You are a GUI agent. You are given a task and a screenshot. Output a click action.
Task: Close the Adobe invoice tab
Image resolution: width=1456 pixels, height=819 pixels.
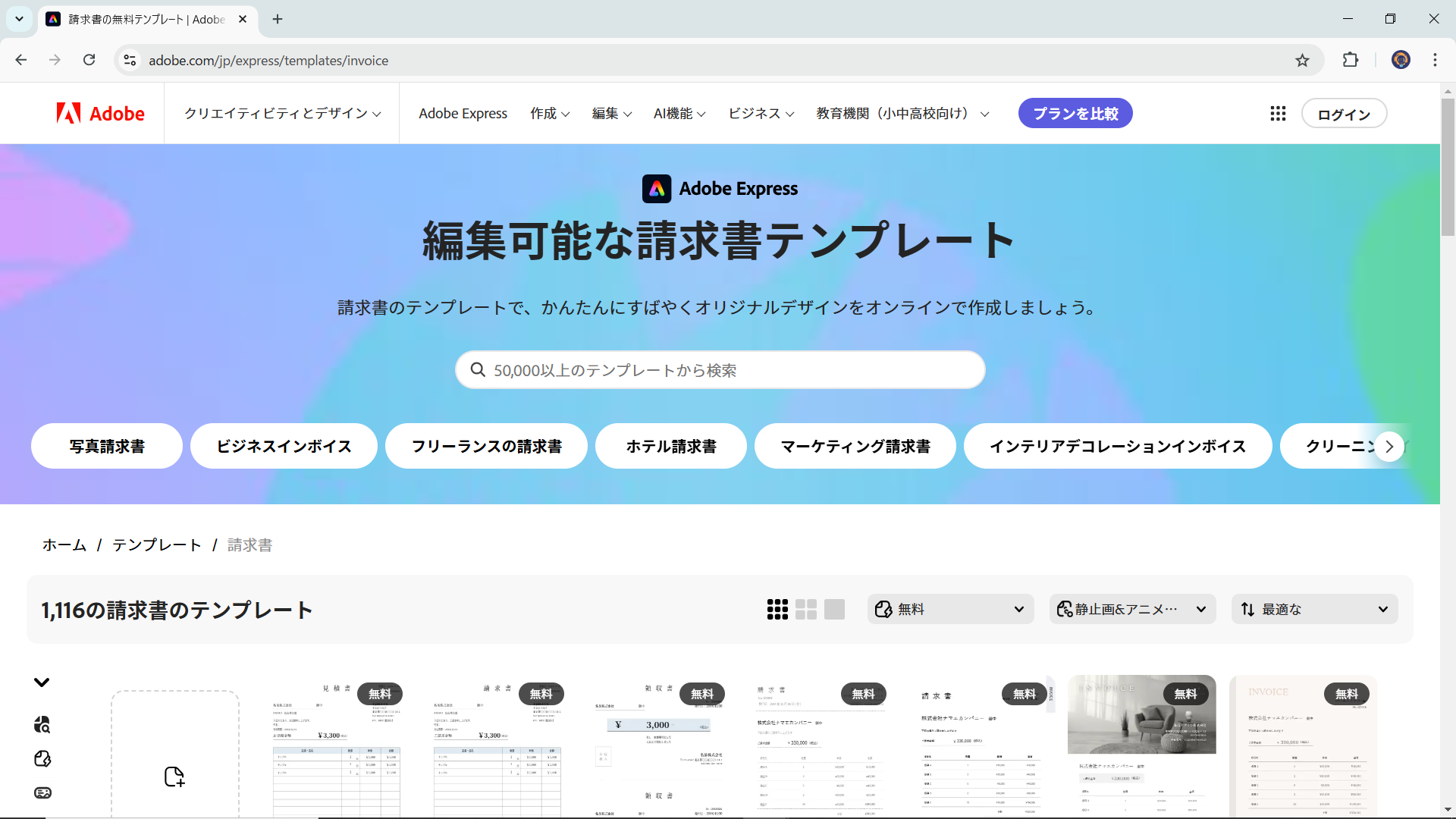[x=243, y=19]
